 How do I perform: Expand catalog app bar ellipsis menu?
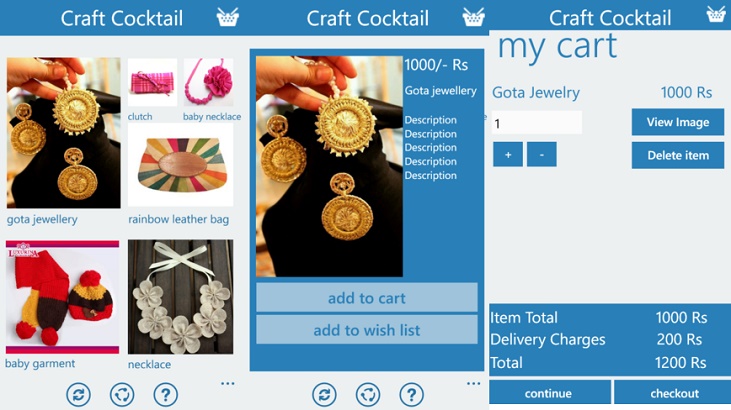[x=228, y=383]
